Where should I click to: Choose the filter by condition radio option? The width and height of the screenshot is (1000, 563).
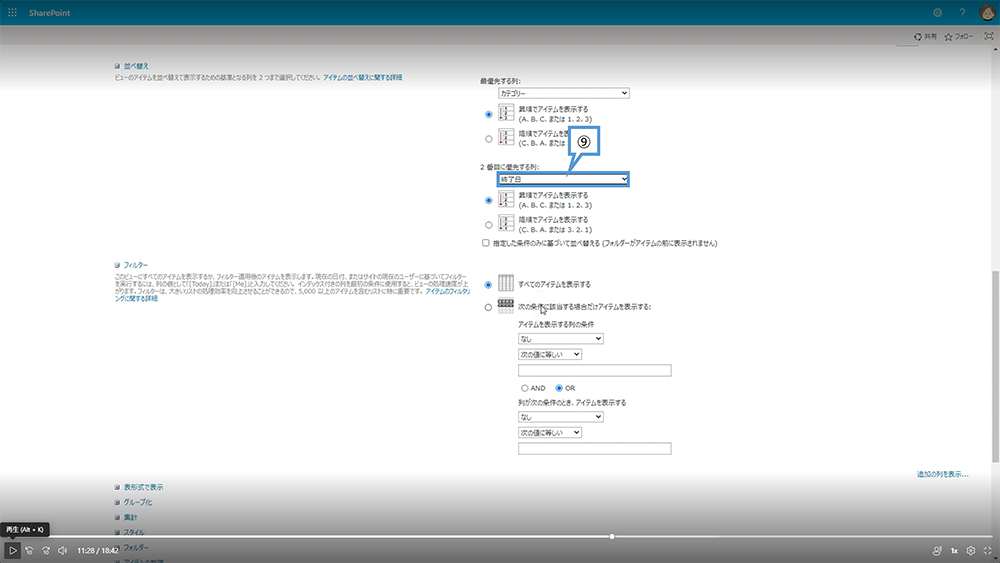(489, 307)
